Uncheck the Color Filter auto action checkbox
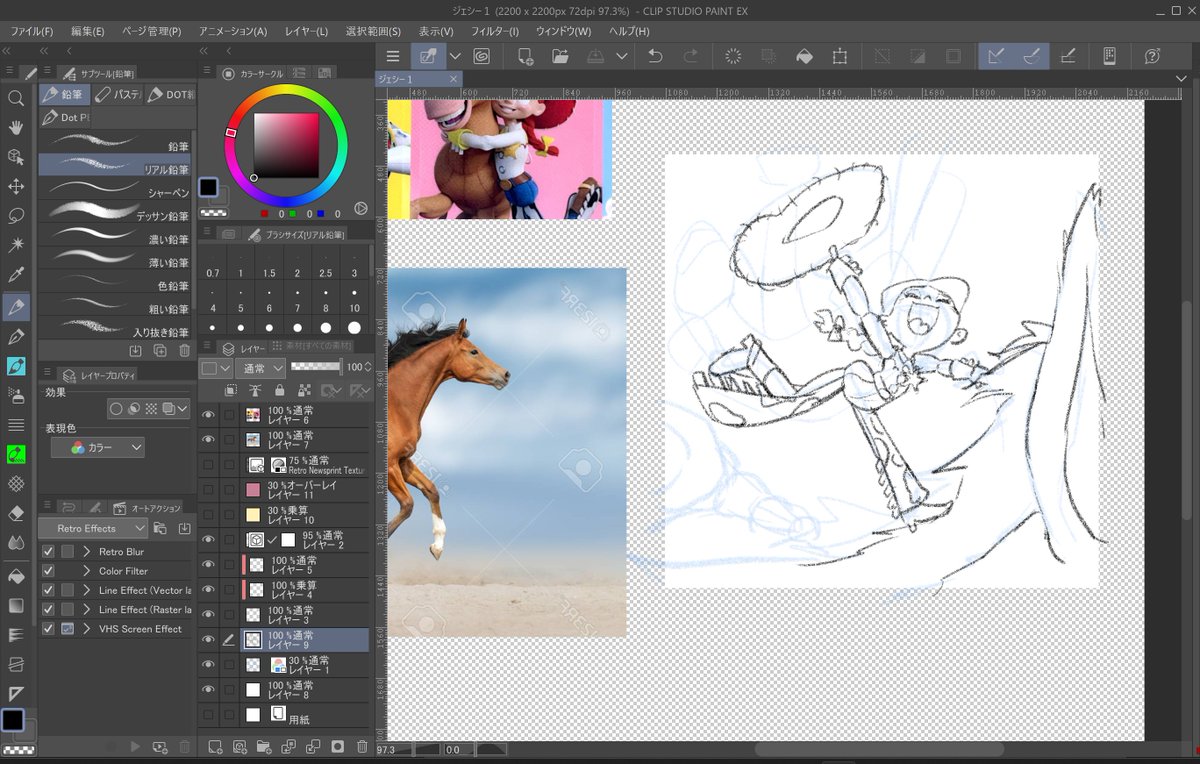The height and width of the screenshot is (764, 1200). [48, 571]
